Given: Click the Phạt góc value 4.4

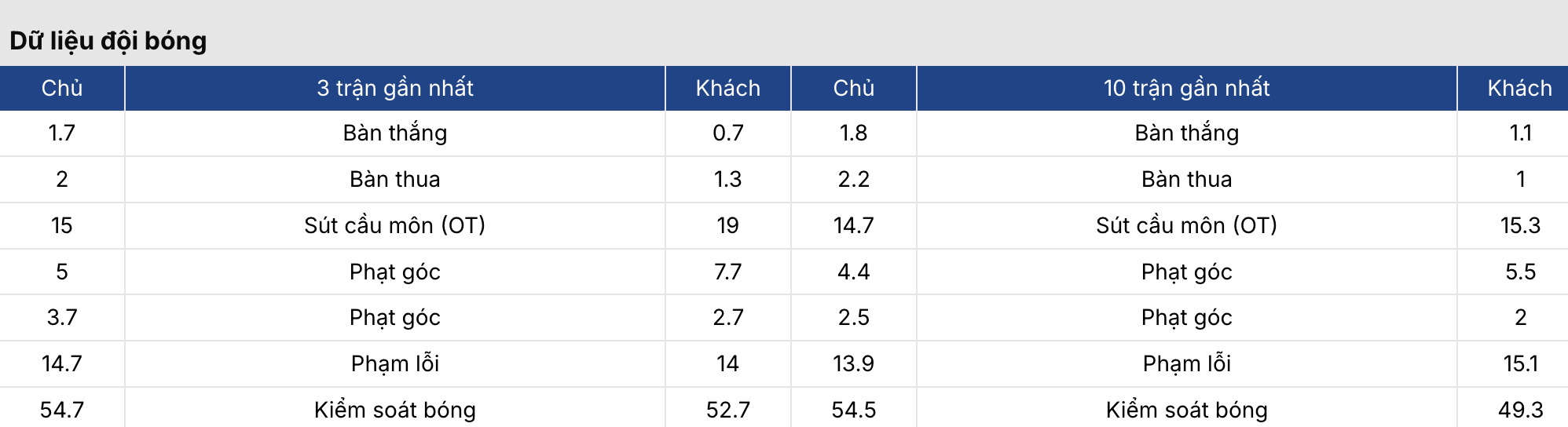Looking at the screenshot, I should (853, 272).
